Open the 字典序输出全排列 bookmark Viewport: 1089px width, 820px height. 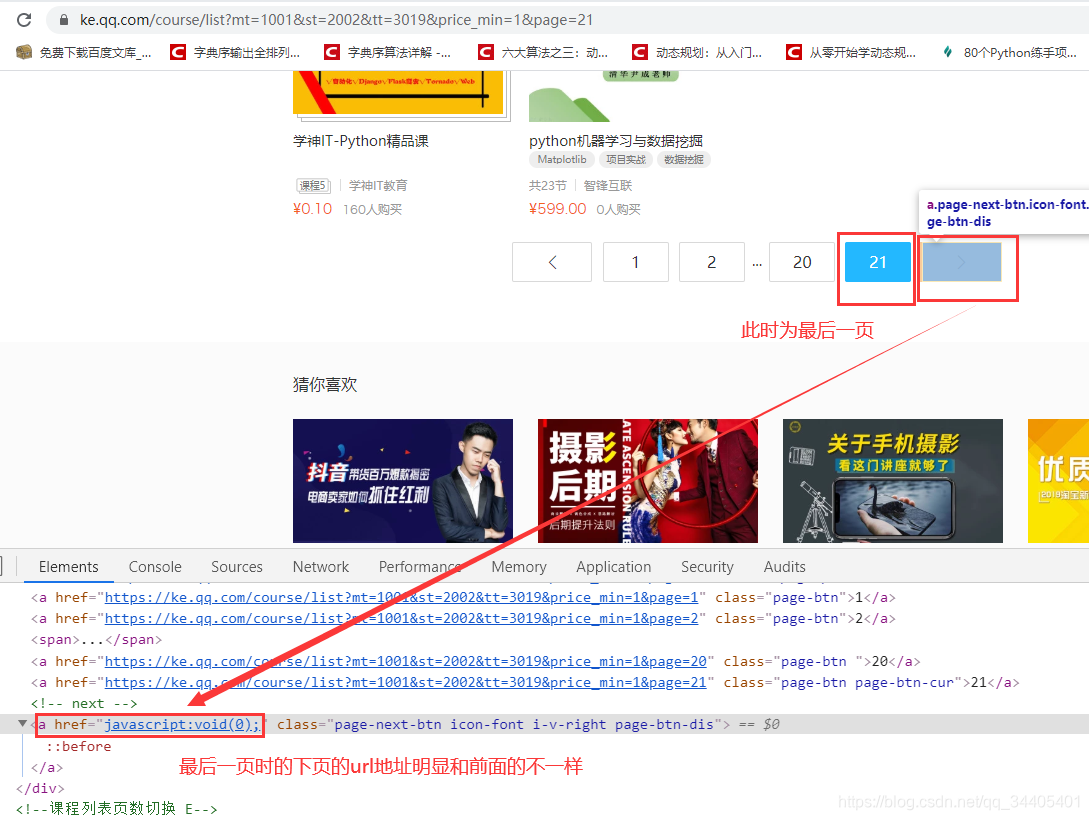(235, 52)
